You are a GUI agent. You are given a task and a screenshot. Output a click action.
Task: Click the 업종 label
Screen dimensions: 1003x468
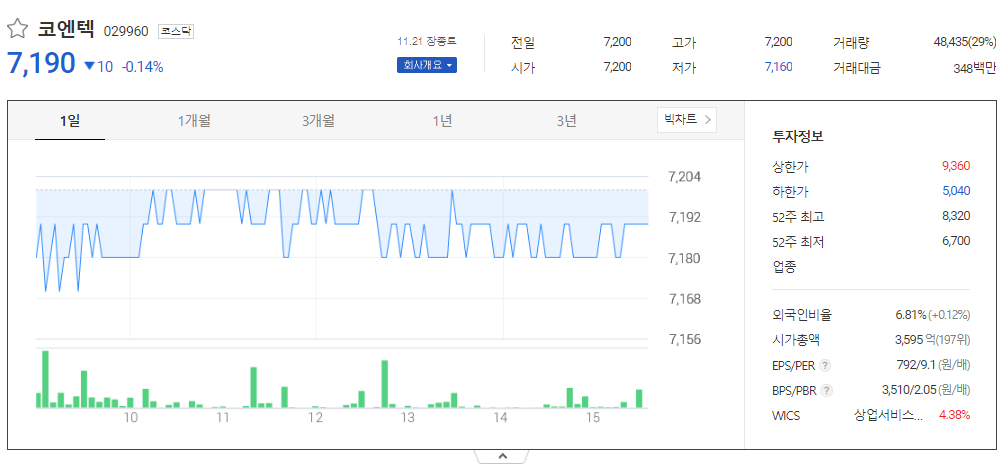click(785, 267)
